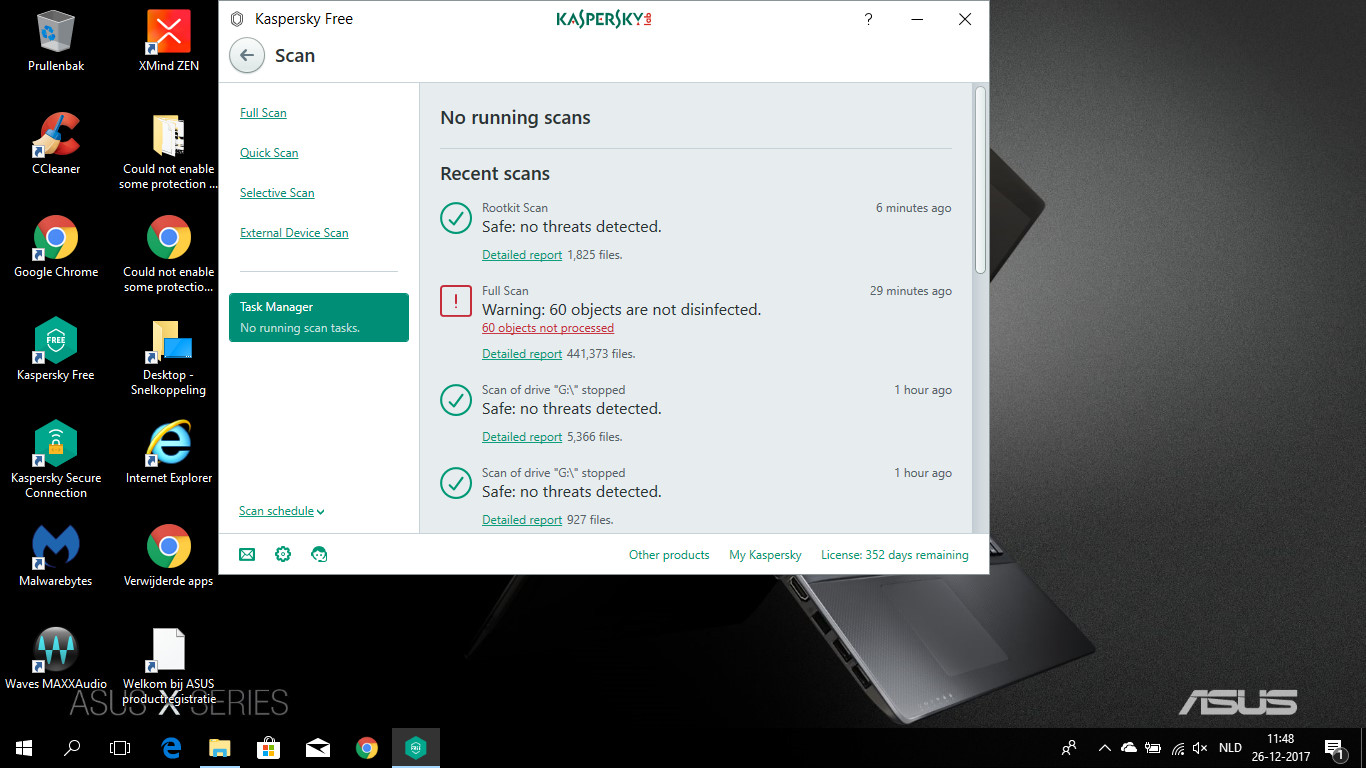Go back with the arrow beside Scan
This screenshot has height=768, width=1366.
click(x=247, y=56)
